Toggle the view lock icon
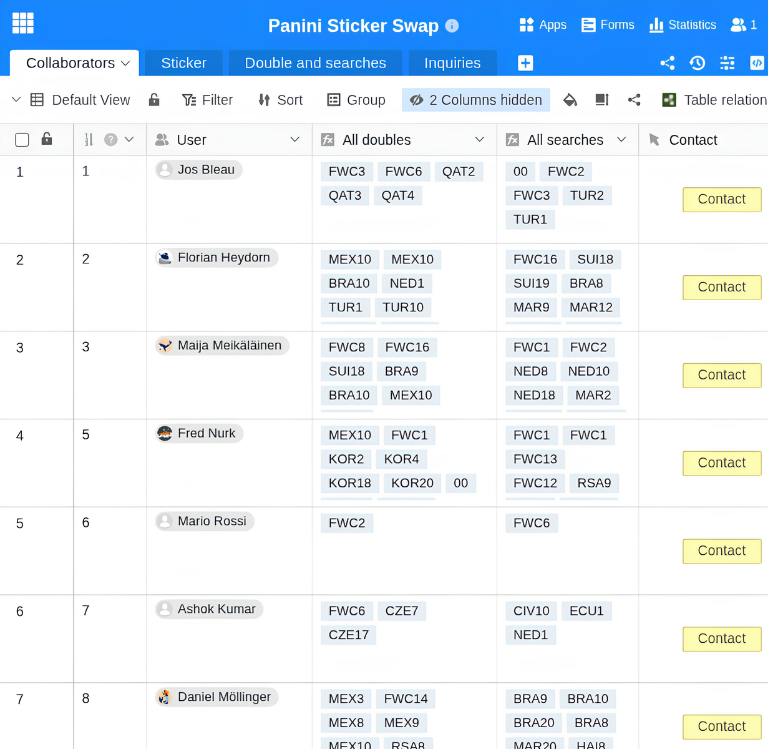 (x=154, y=100)
